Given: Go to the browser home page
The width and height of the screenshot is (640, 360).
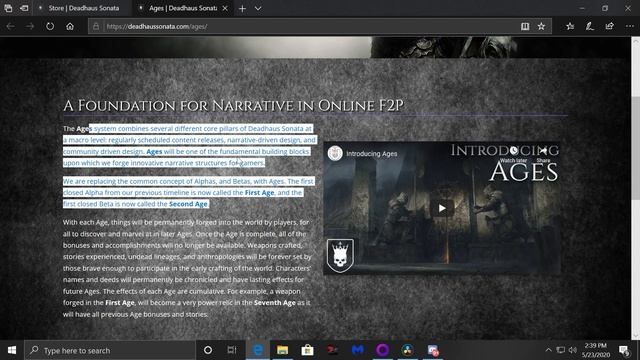Looking at the screenshot, I should 70,27.
